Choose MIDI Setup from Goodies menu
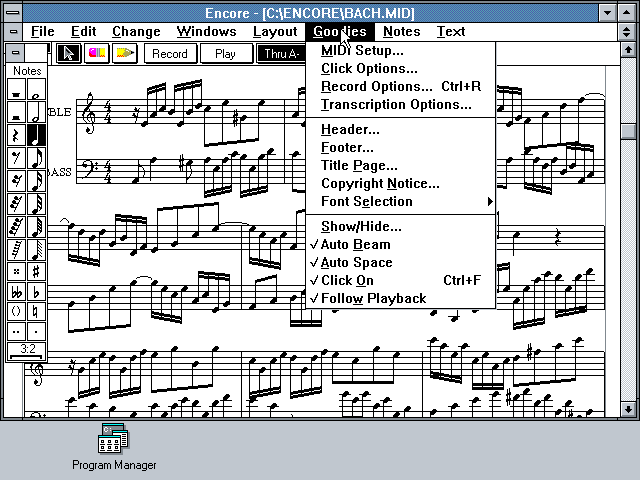The image size is (640, 480). (x=400, y=51)
